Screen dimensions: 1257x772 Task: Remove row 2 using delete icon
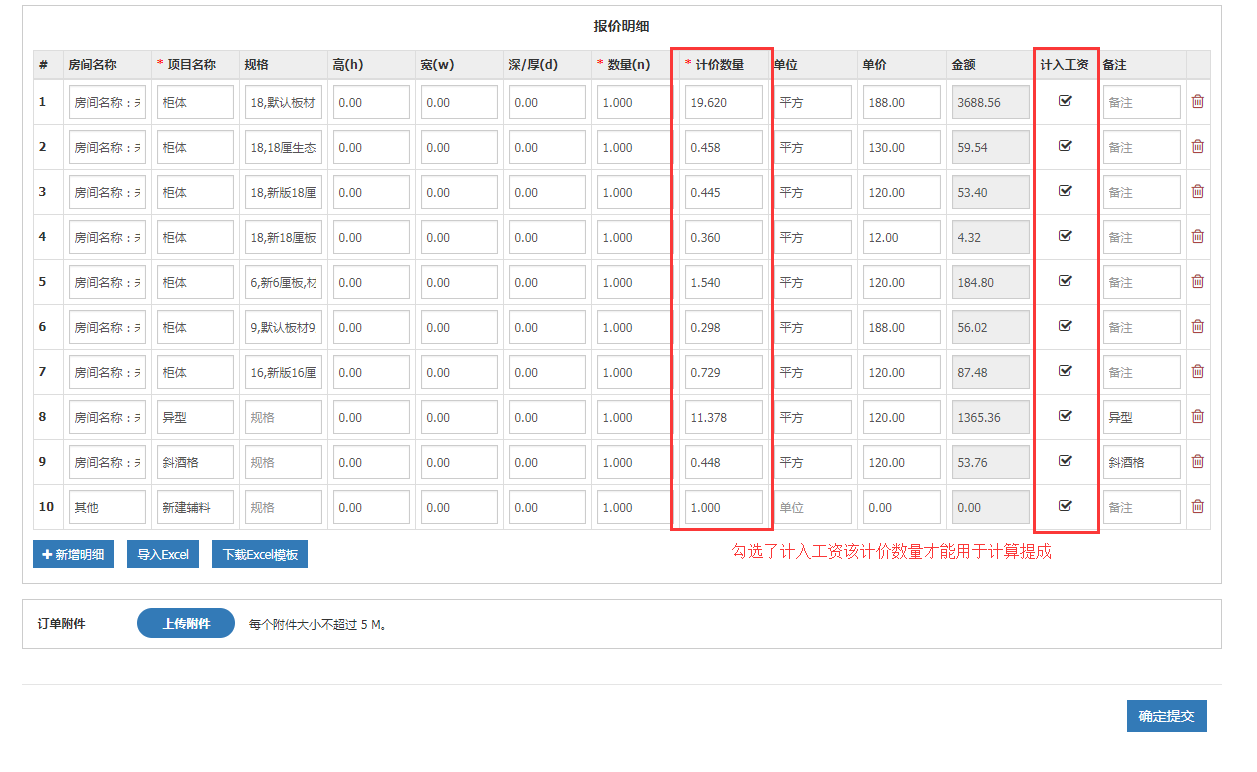pyautogui.click(x=1197, y=146)
